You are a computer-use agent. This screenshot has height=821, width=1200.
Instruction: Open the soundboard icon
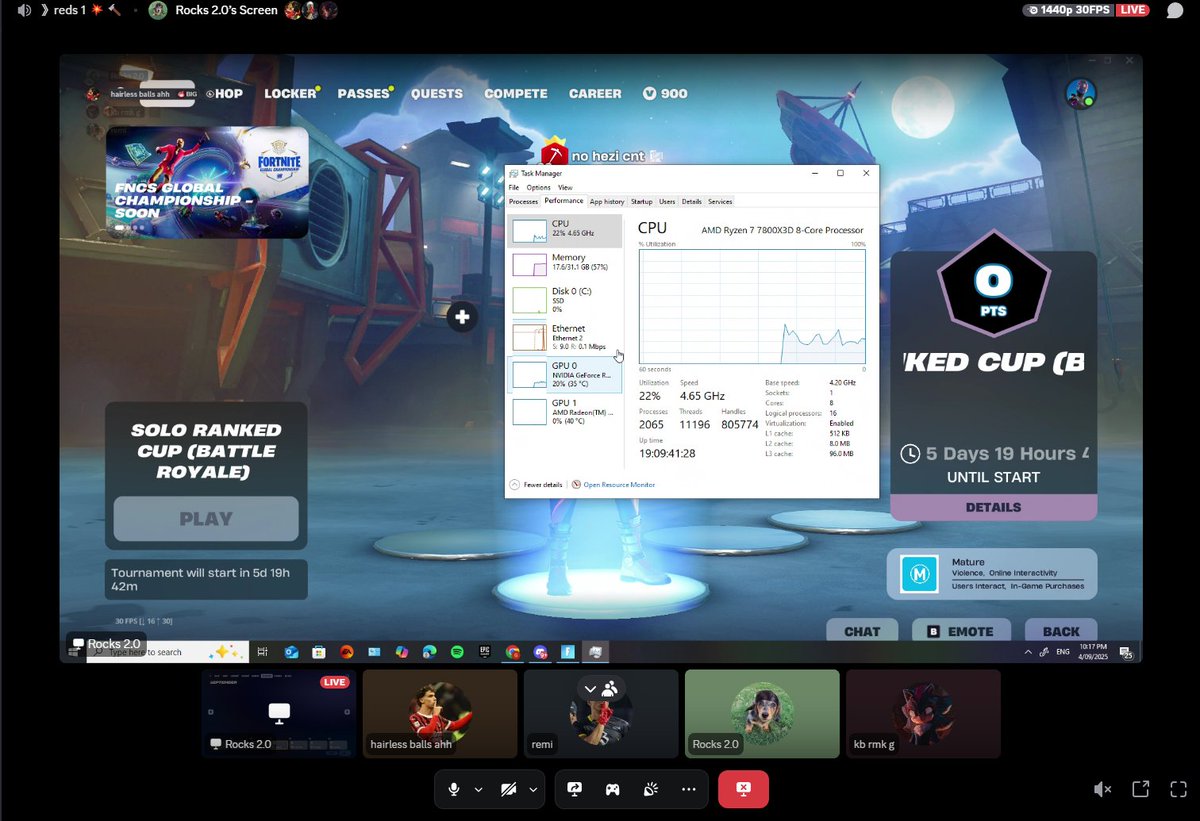tap(650, 789)
